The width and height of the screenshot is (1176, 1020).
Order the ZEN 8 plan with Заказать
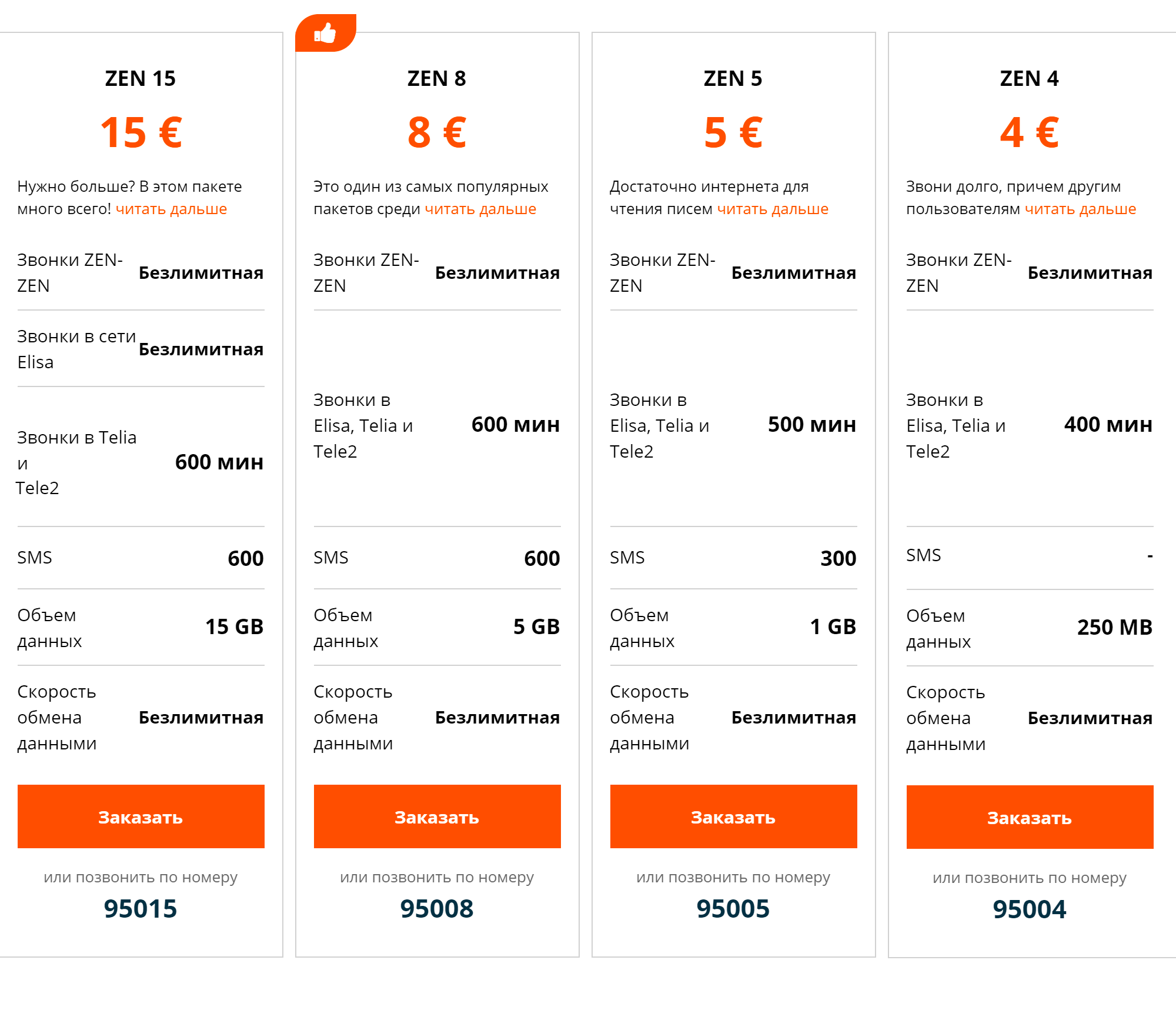click(x=437, y=816)
